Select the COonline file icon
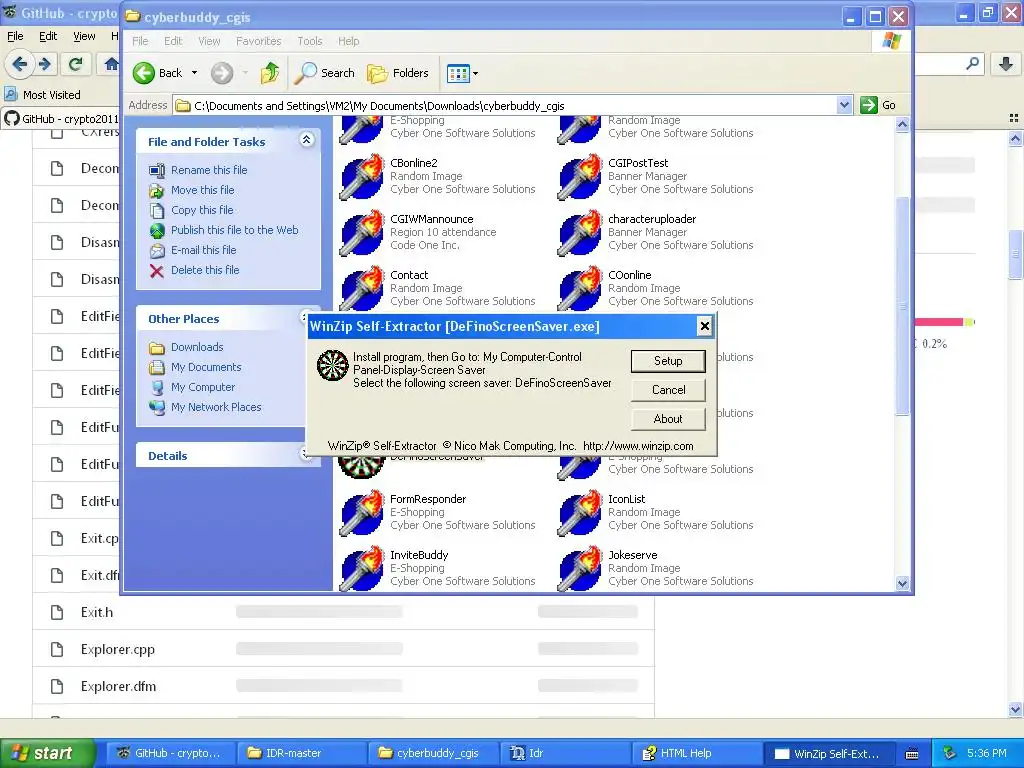This screenshot has height=768, width=1024. [580, 289]
